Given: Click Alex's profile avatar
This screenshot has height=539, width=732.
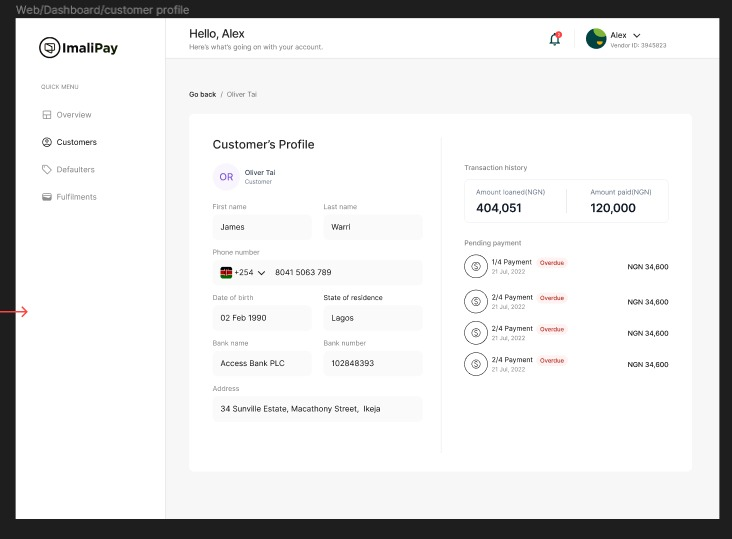Looking at the screenshot, I should point(596,39).
